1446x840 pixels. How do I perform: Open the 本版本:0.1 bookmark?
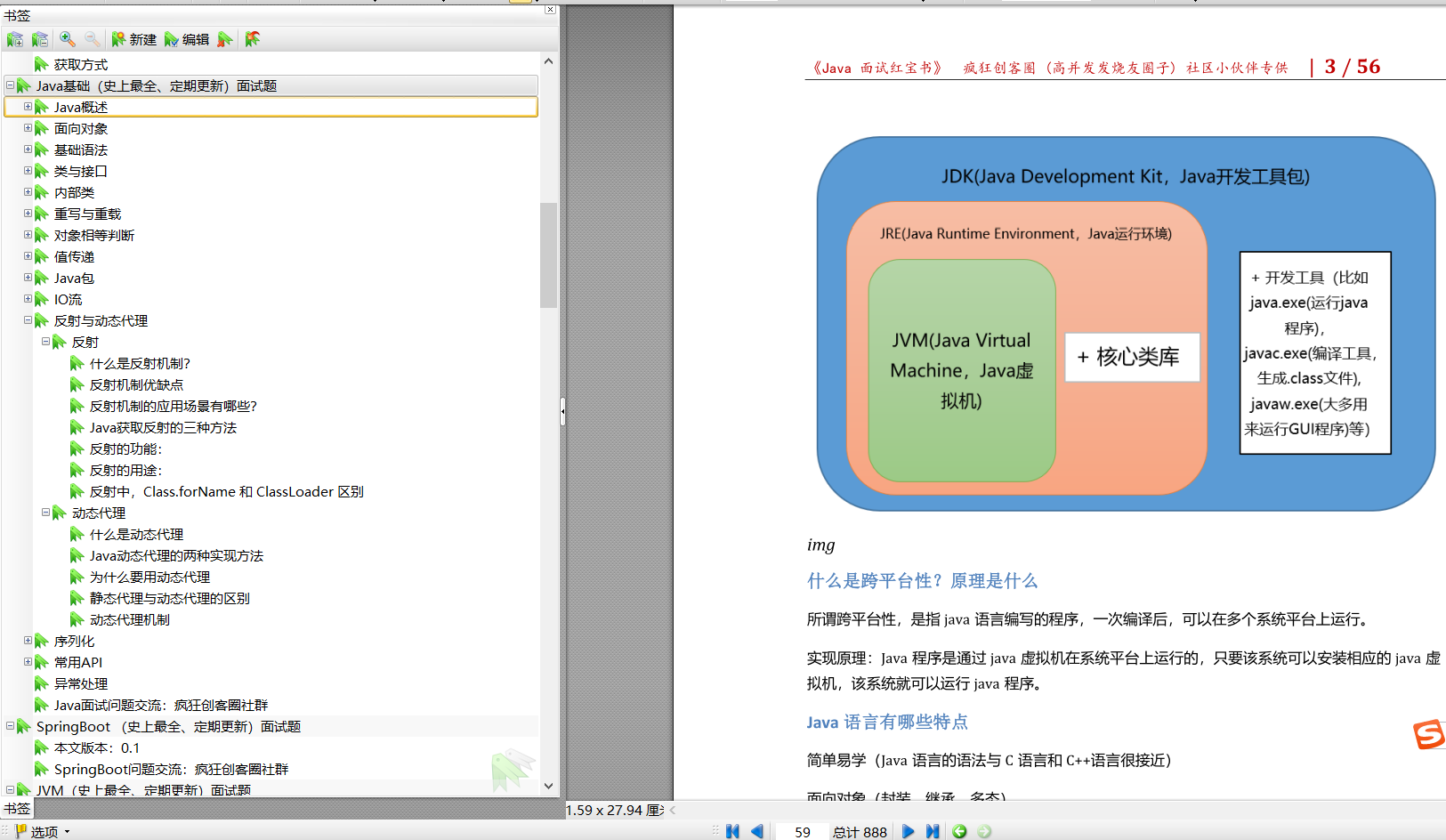point(97,748)
